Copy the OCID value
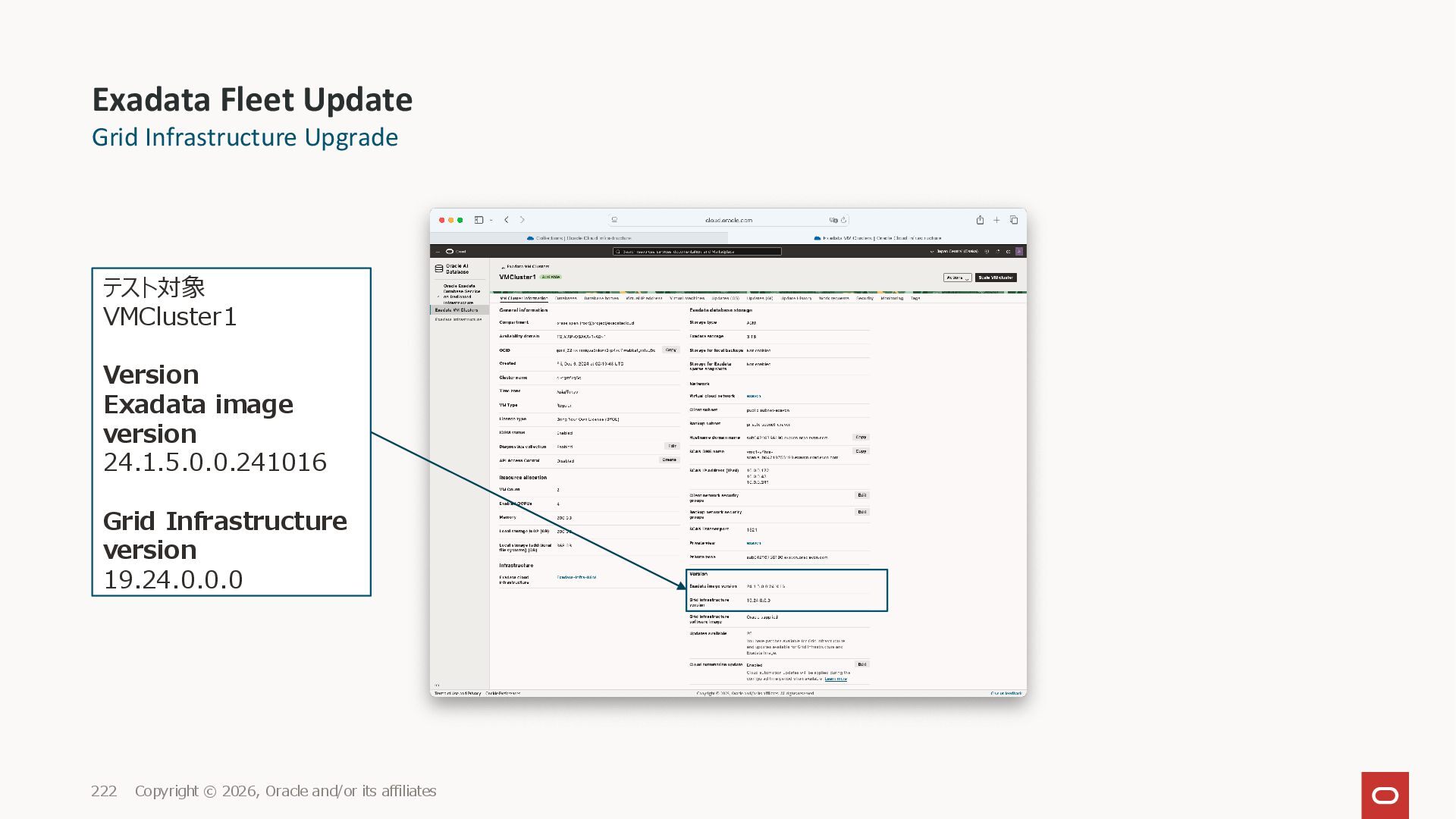 pyautogui.click(x=670, y=350)
